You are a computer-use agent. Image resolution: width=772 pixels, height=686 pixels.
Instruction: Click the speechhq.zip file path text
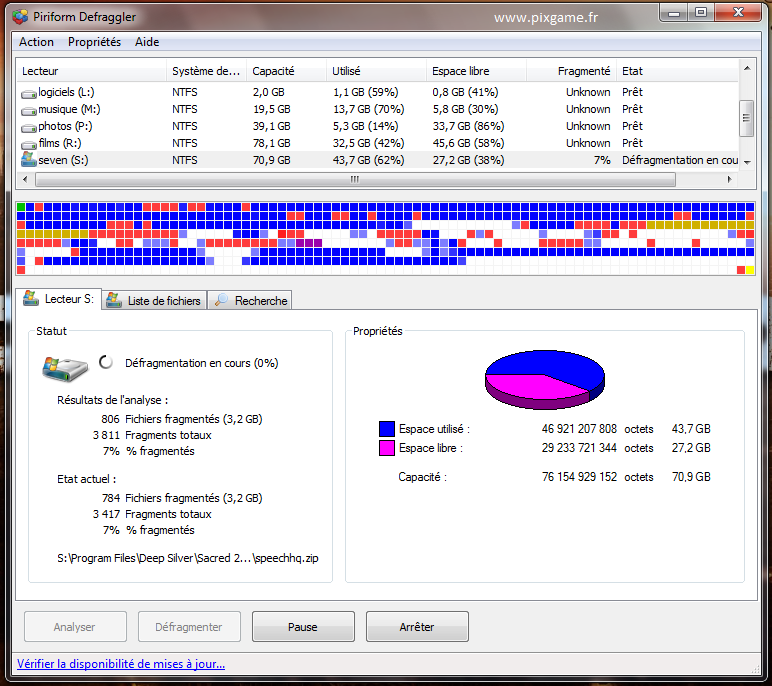click(x=188, y=558)
